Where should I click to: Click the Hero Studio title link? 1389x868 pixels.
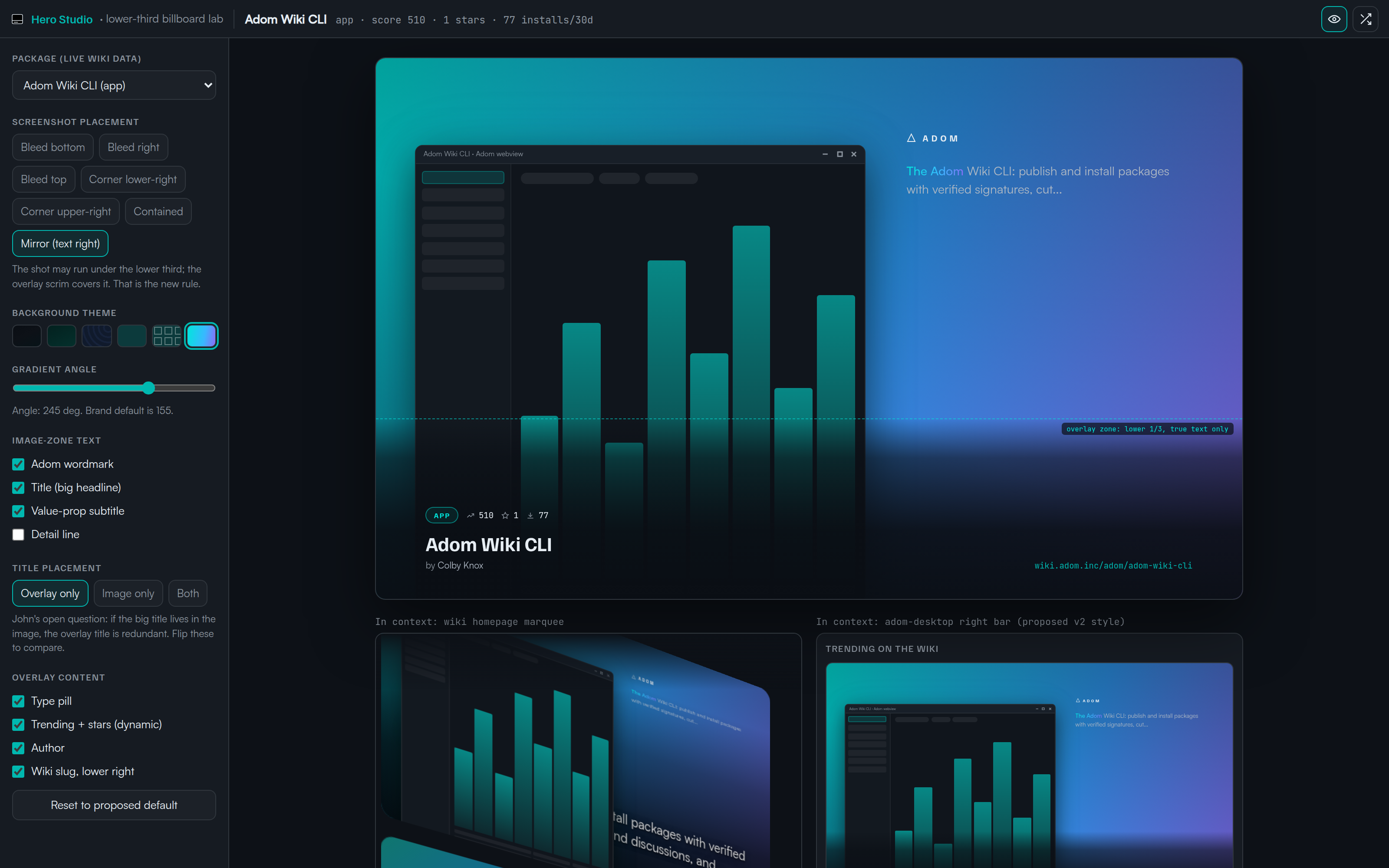coord(61,20)
